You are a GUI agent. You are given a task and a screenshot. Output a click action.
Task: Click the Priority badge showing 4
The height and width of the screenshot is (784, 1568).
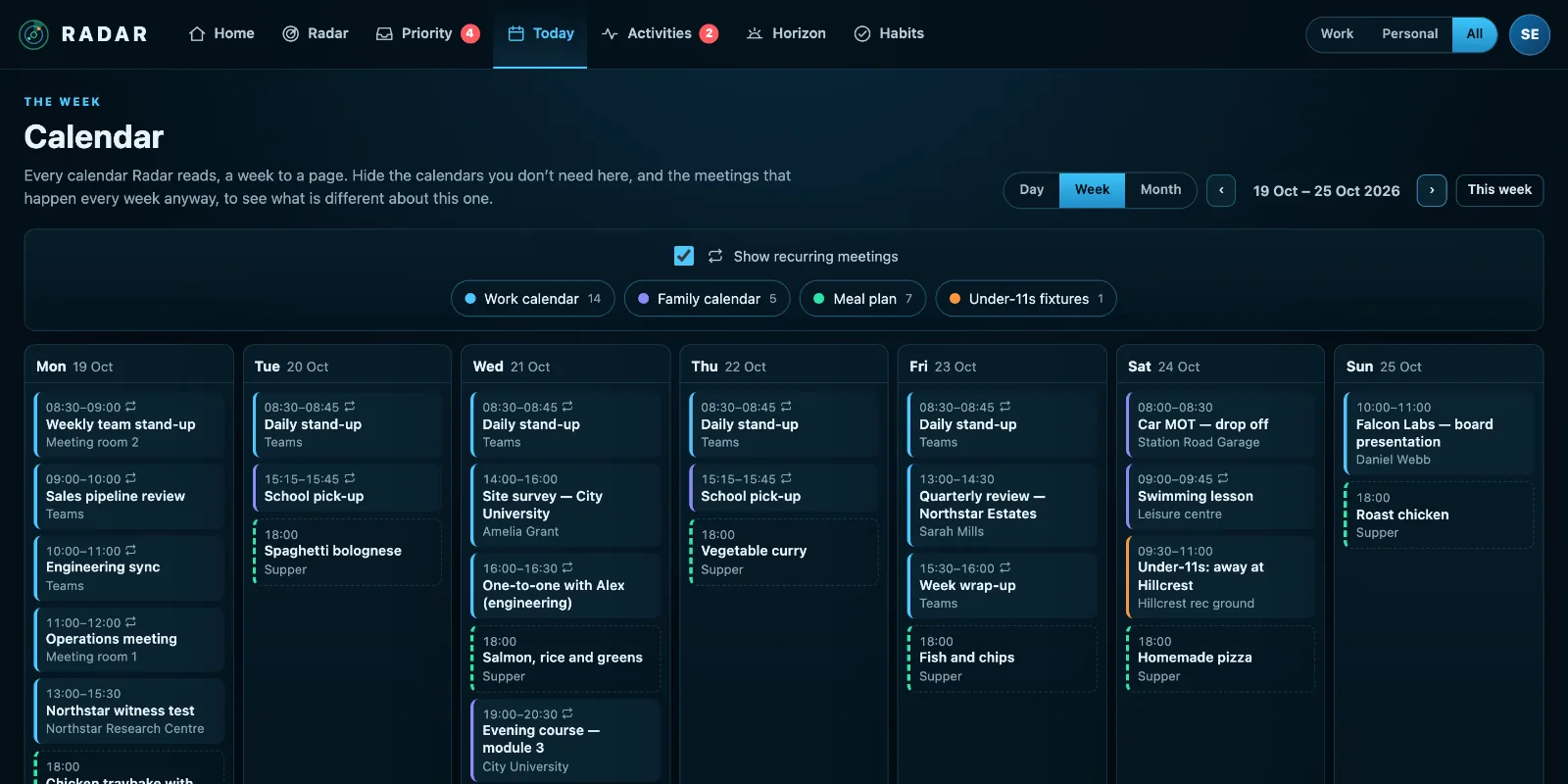(x=470, y=33)
